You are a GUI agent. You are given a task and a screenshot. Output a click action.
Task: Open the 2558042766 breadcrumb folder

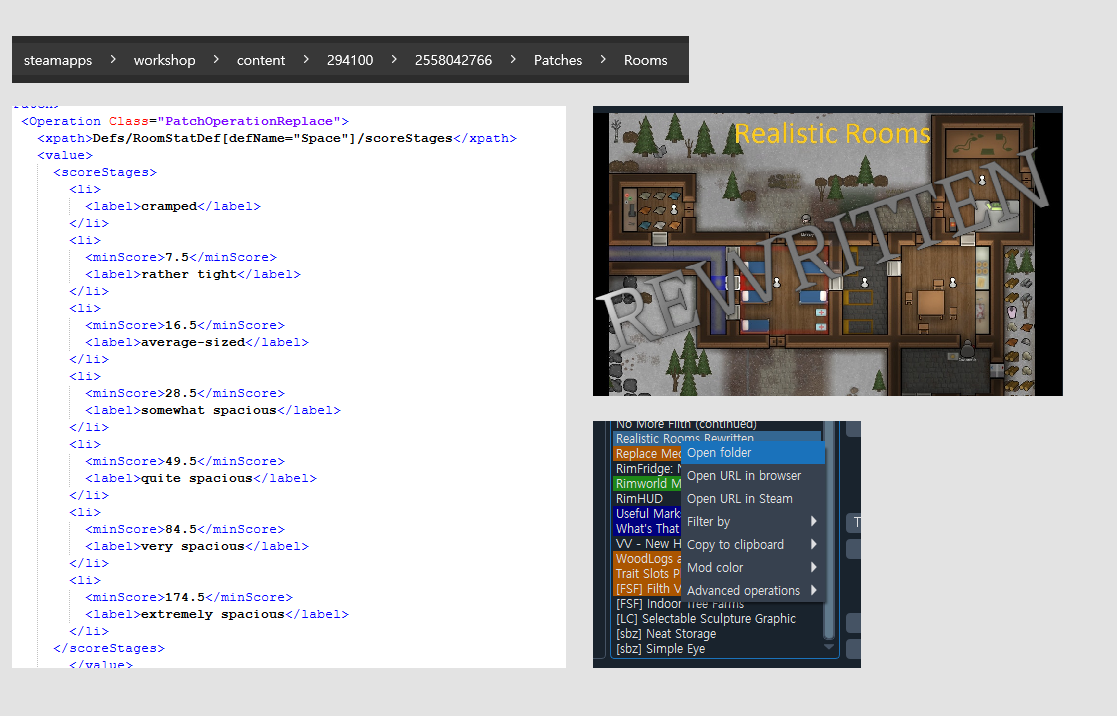pyautogui.click(x=453, y=61)
